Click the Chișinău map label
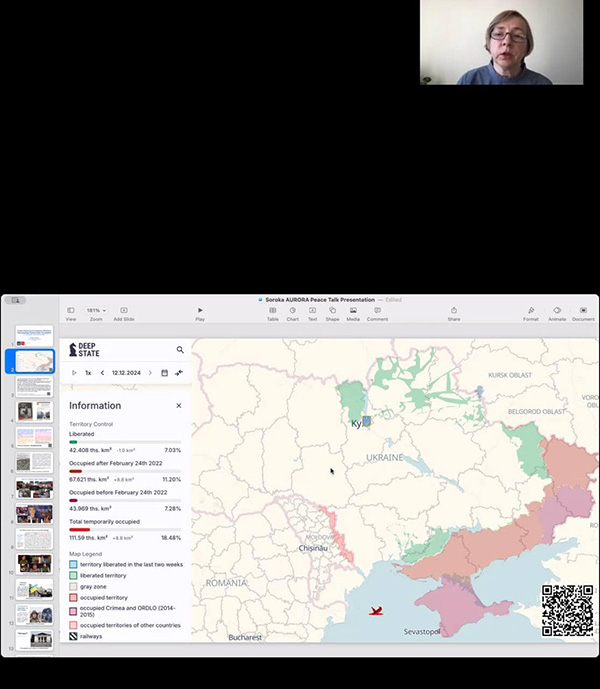The image size is (600, 689). coord(313,548)
